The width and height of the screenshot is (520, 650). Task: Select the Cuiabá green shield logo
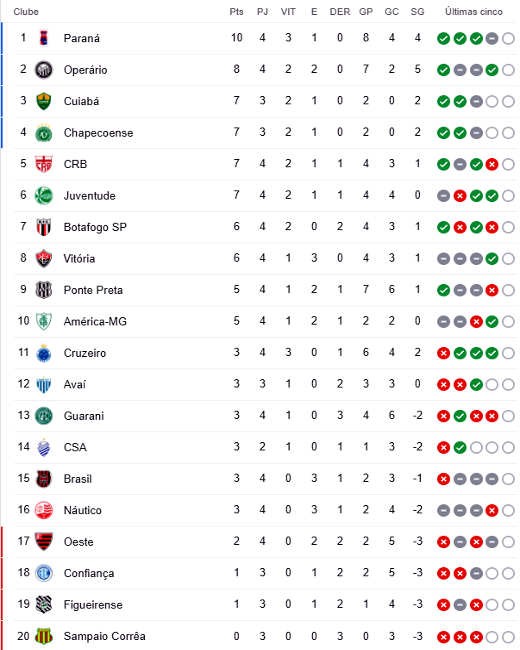[44, 101]
